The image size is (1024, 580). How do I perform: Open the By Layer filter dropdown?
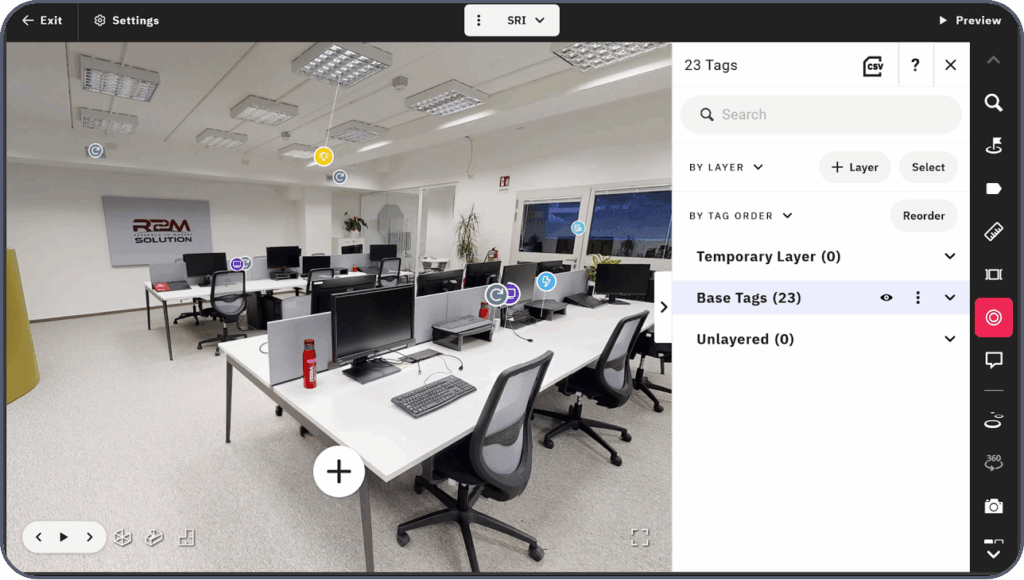(x=726, y=168)
